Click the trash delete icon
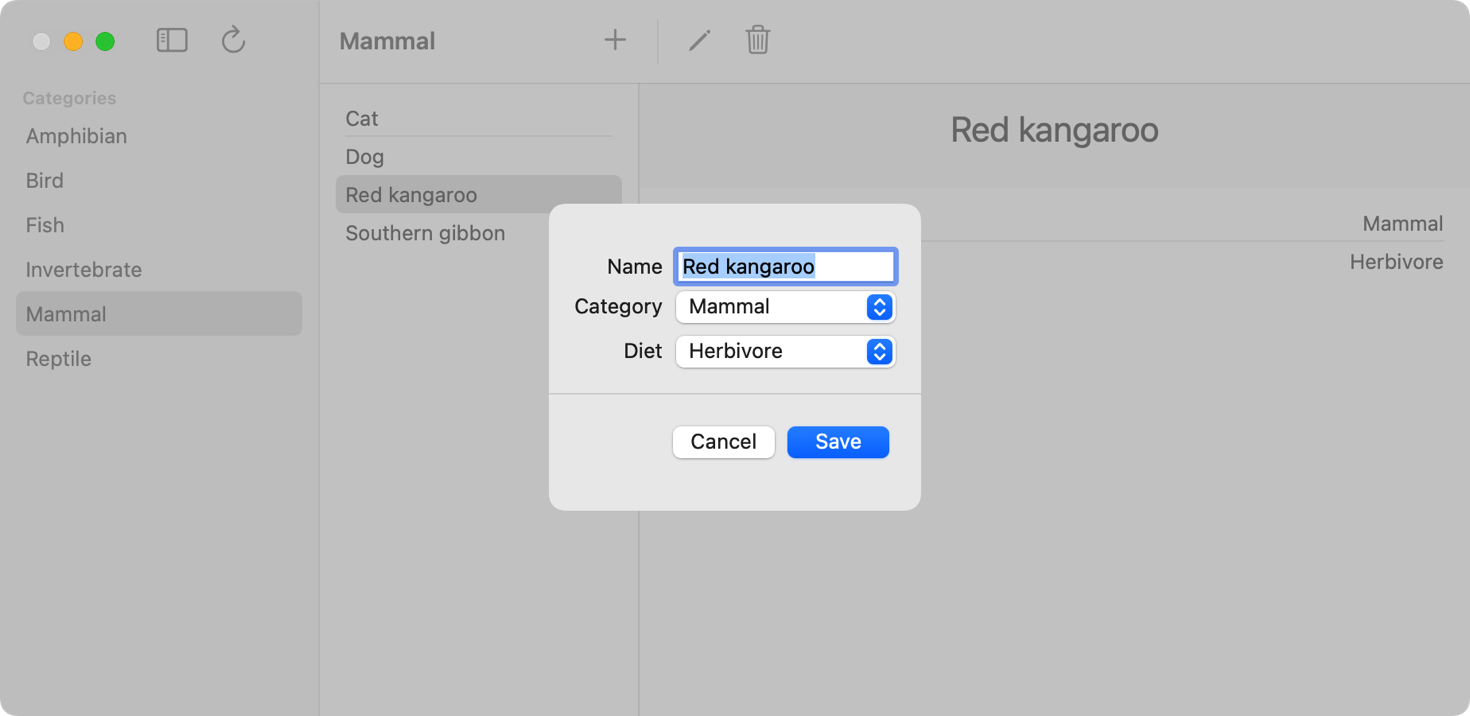Image resolution: width=1470 pixels, height=716 pixels. pos(758,40)
